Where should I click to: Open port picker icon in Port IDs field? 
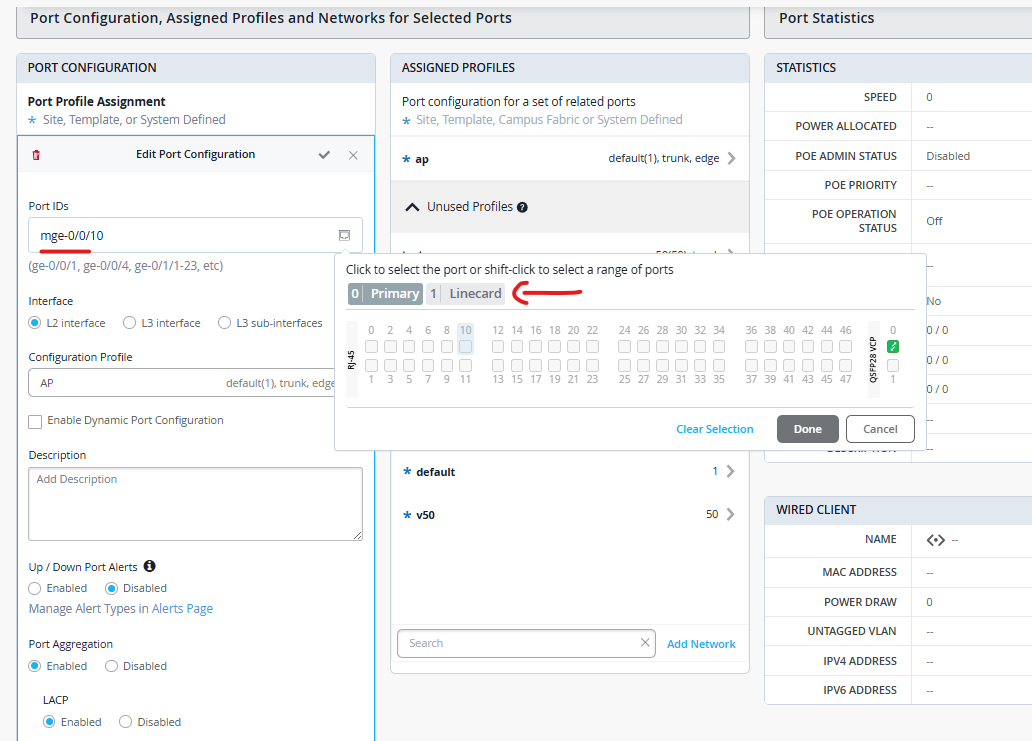pos(344,235)
